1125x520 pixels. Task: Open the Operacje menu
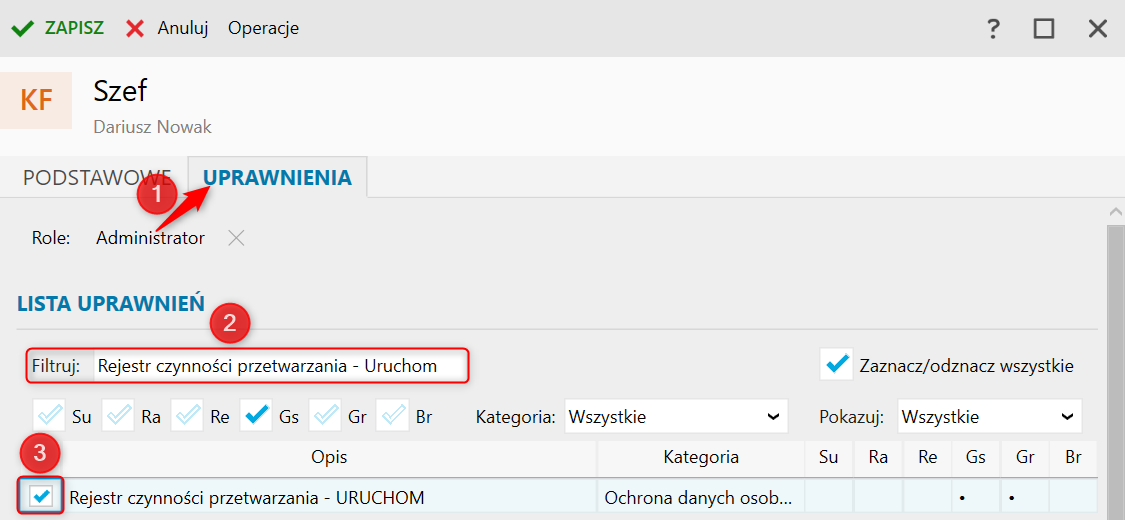[263, 29]
